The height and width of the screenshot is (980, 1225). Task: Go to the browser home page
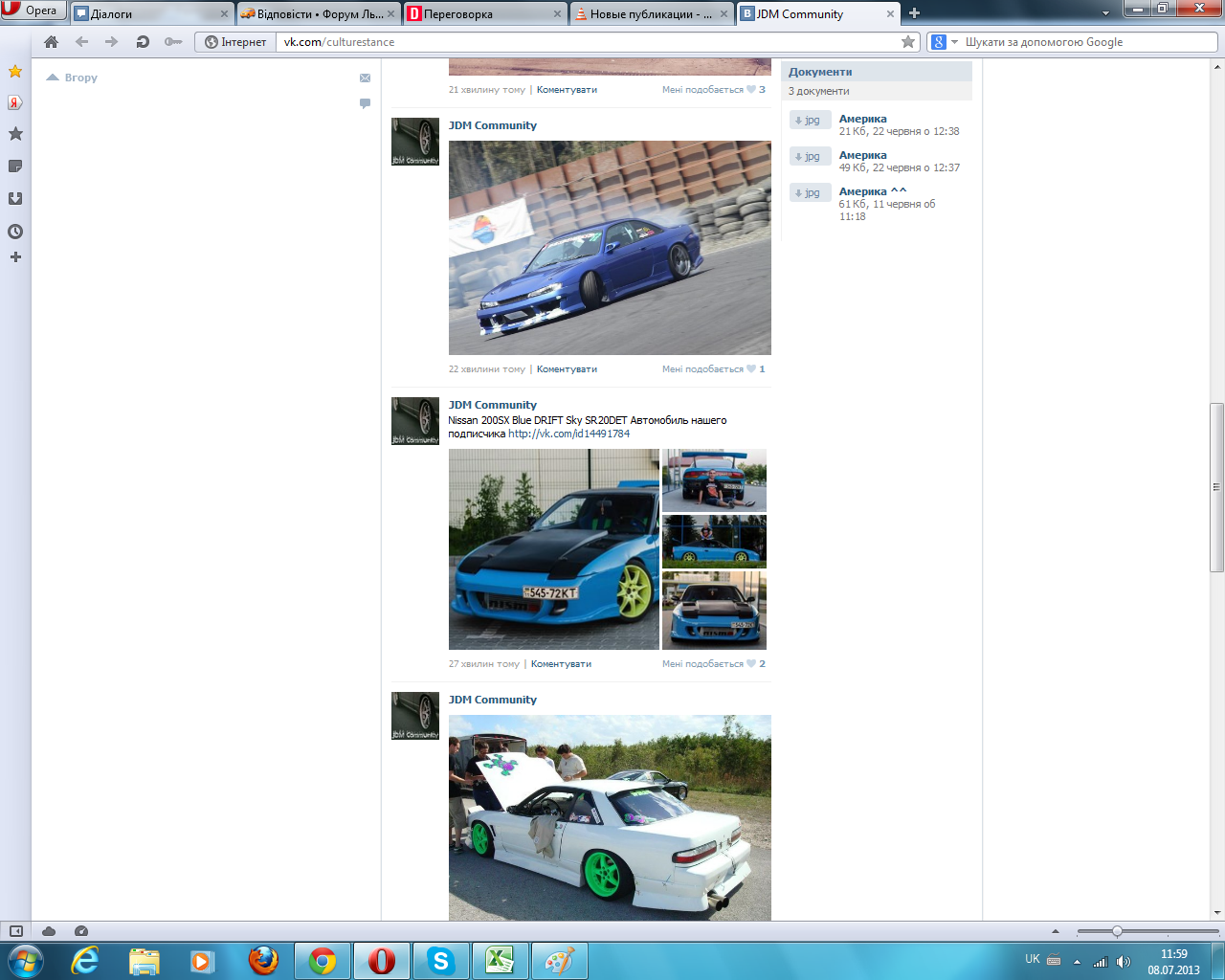pos(52,42)
